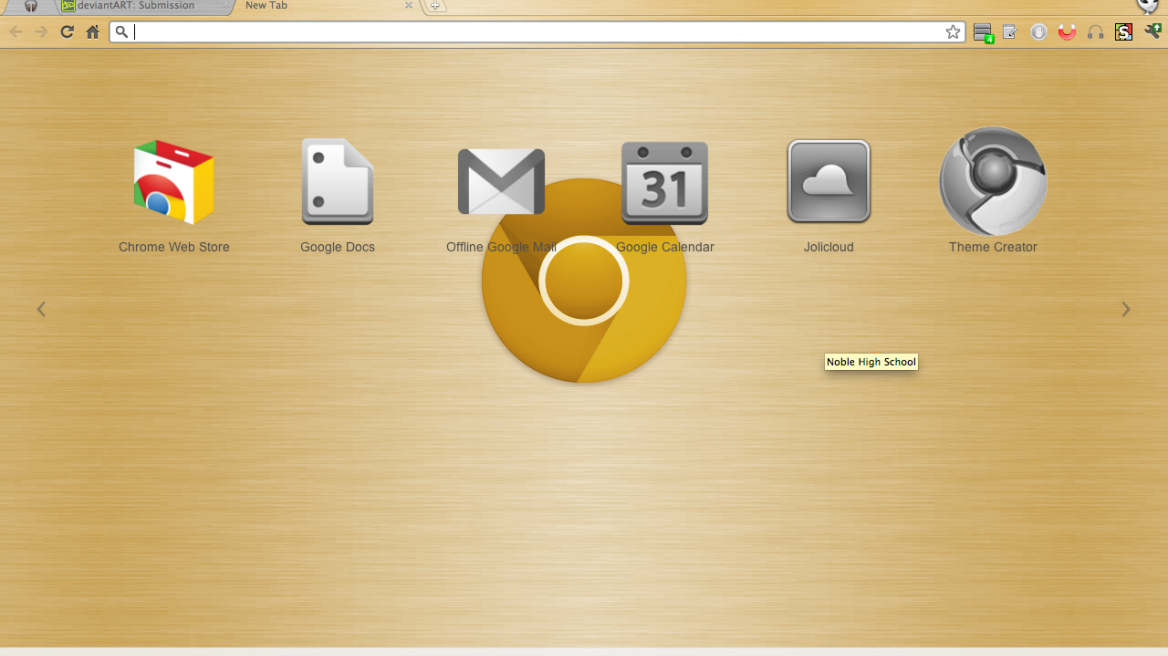Open the stop-hand ad blocker extension

coord(1038,32)
